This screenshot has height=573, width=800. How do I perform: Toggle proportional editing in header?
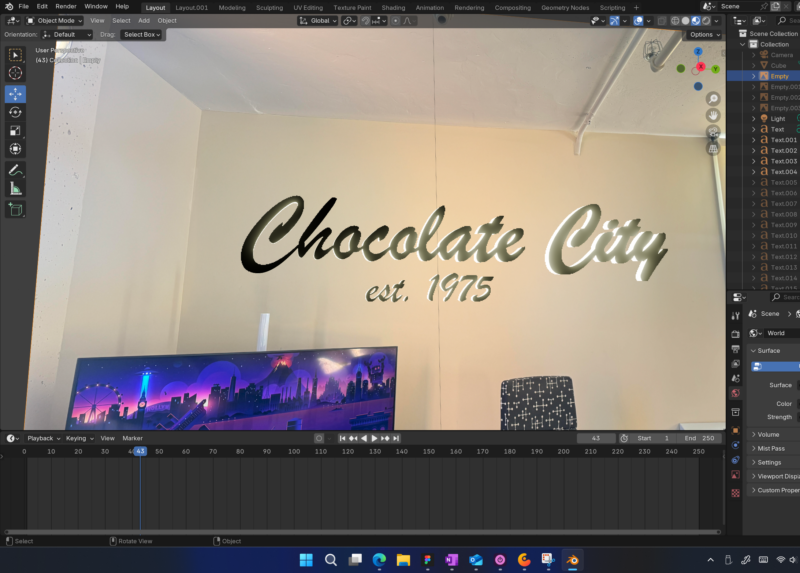(x=396, y=21)
